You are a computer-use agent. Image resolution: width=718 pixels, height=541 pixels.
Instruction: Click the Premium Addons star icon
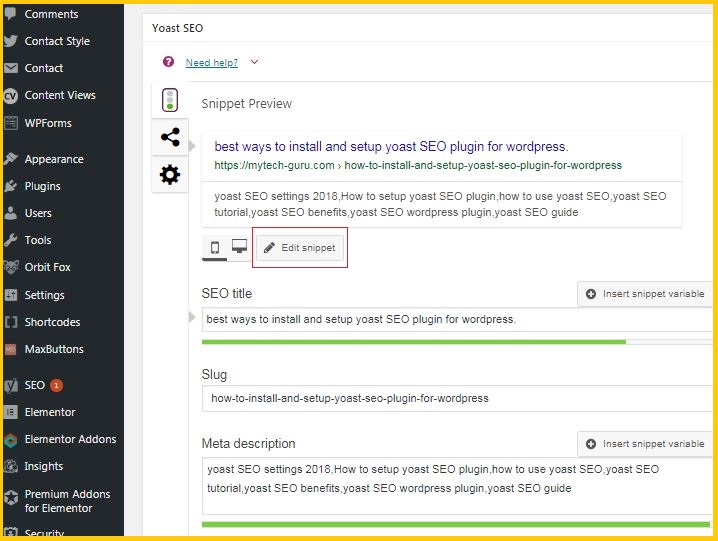[x=11, y=497]
